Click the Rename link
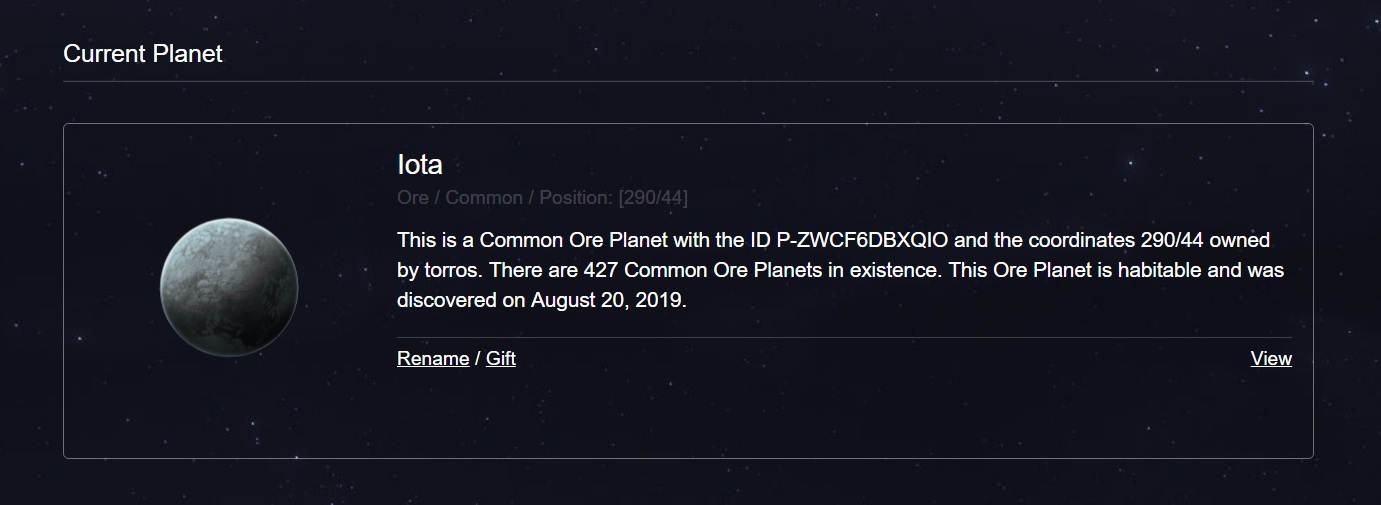Viewport: 1381px width, 505px height. point(432,359)
